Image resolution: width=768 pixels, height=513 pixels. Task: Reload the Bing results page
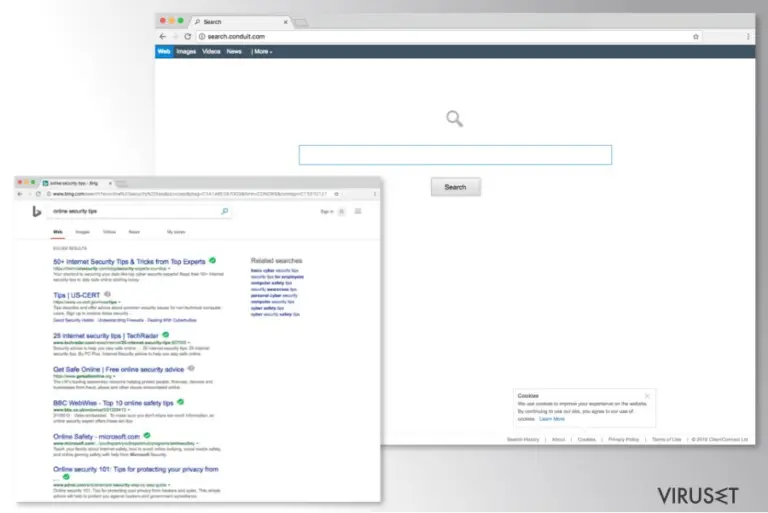[x=38, y=194]
